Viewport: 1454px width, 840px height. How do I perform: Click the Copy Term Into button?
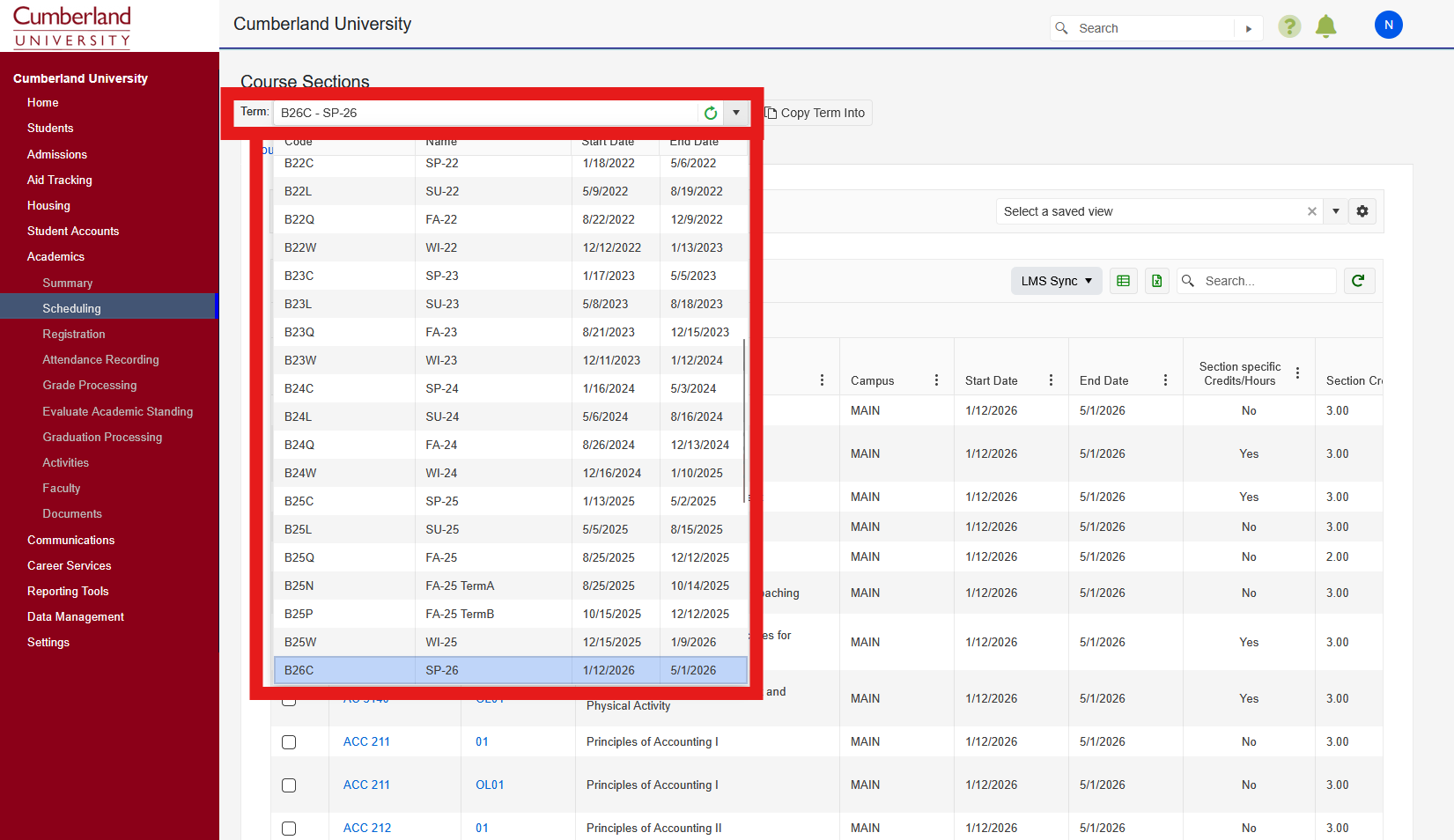click(x=815, y=113)
